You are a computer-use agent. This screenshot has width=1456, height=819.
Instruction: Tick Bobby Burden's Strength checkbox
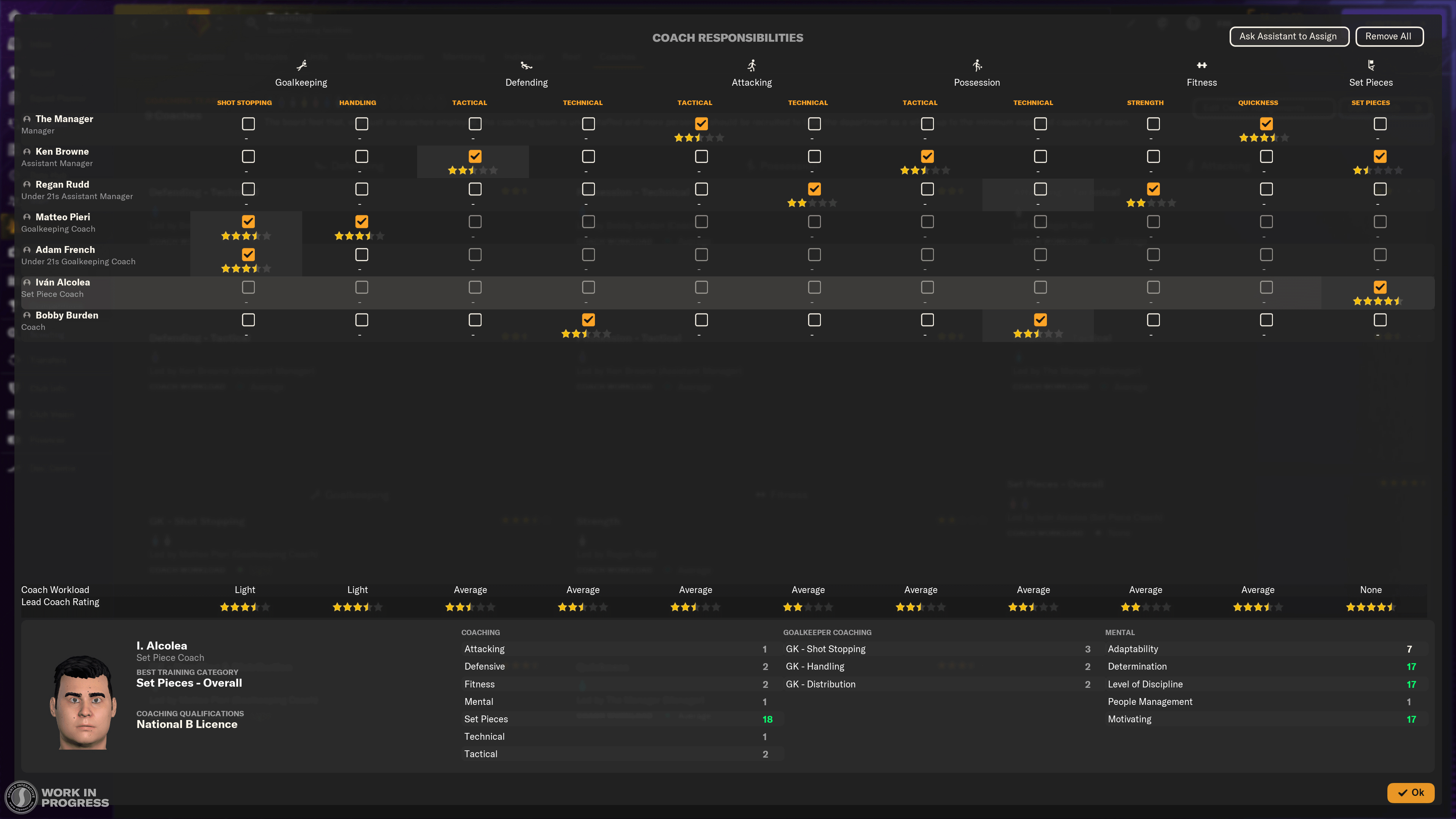(1153, 320)
